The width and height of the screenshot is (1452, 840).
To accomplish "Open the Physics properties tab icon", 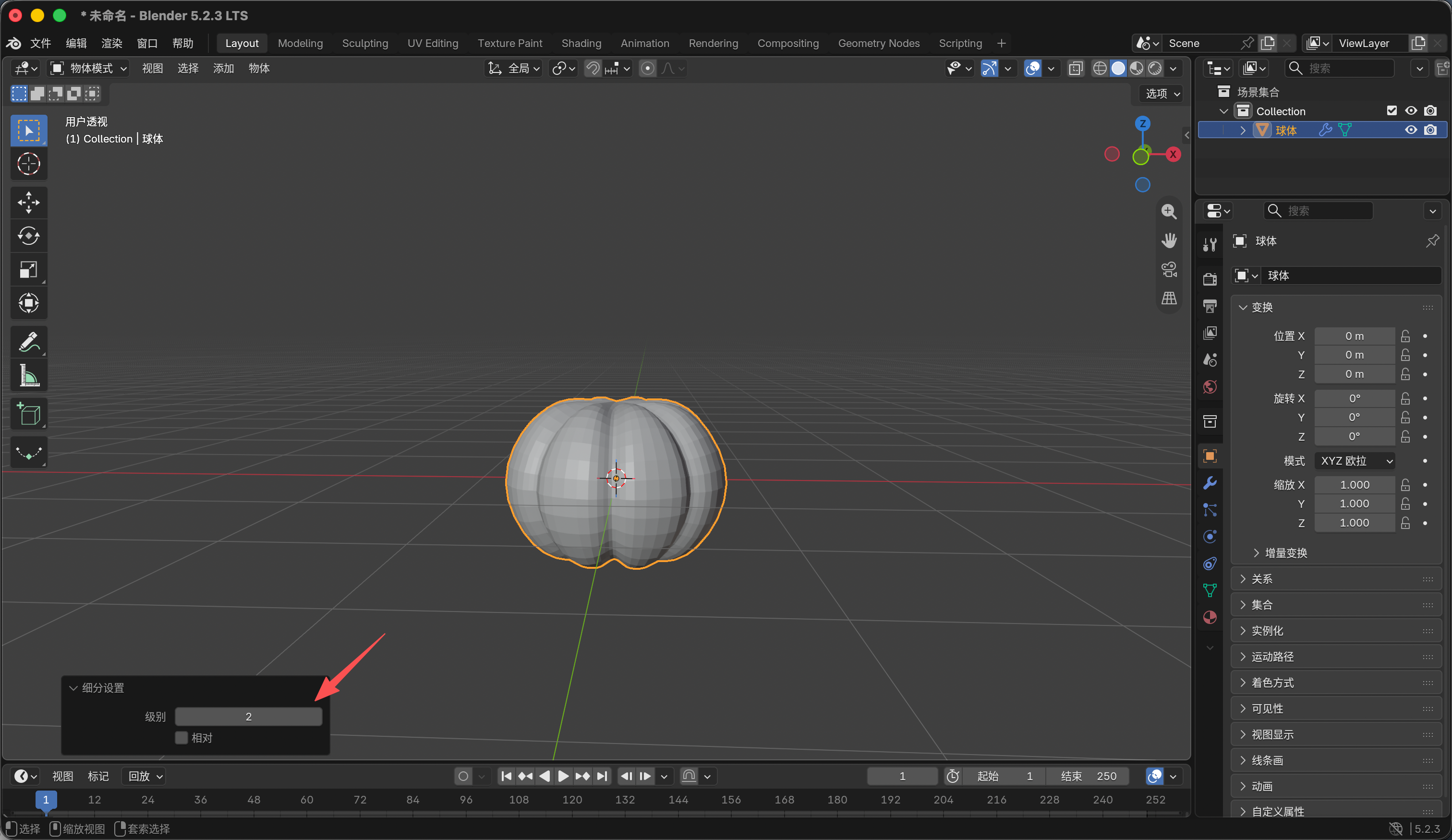I will 1210,536.
